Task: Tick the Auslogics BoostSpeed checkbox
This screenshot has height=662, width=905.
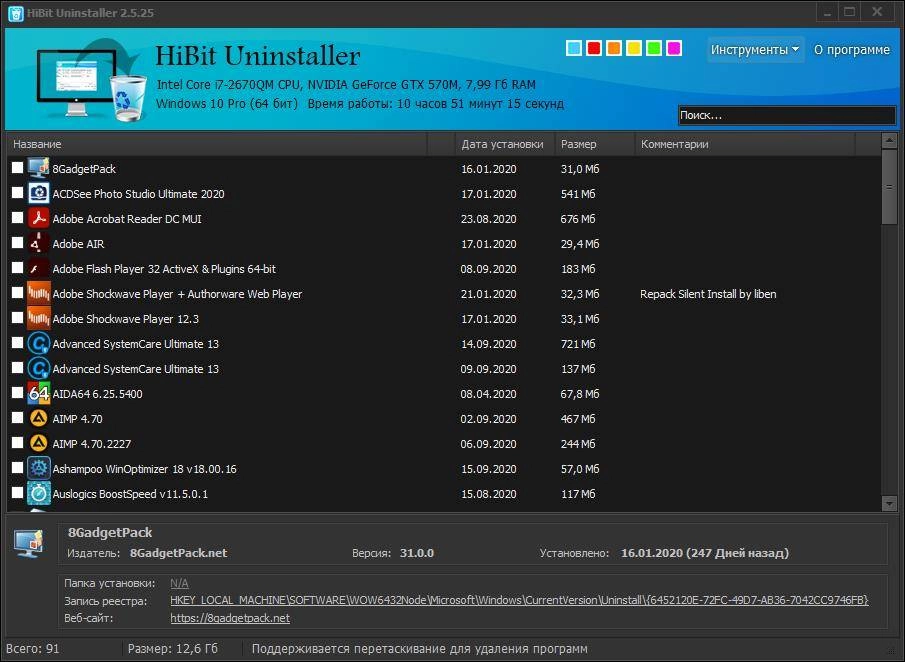Action: [17, 492]
